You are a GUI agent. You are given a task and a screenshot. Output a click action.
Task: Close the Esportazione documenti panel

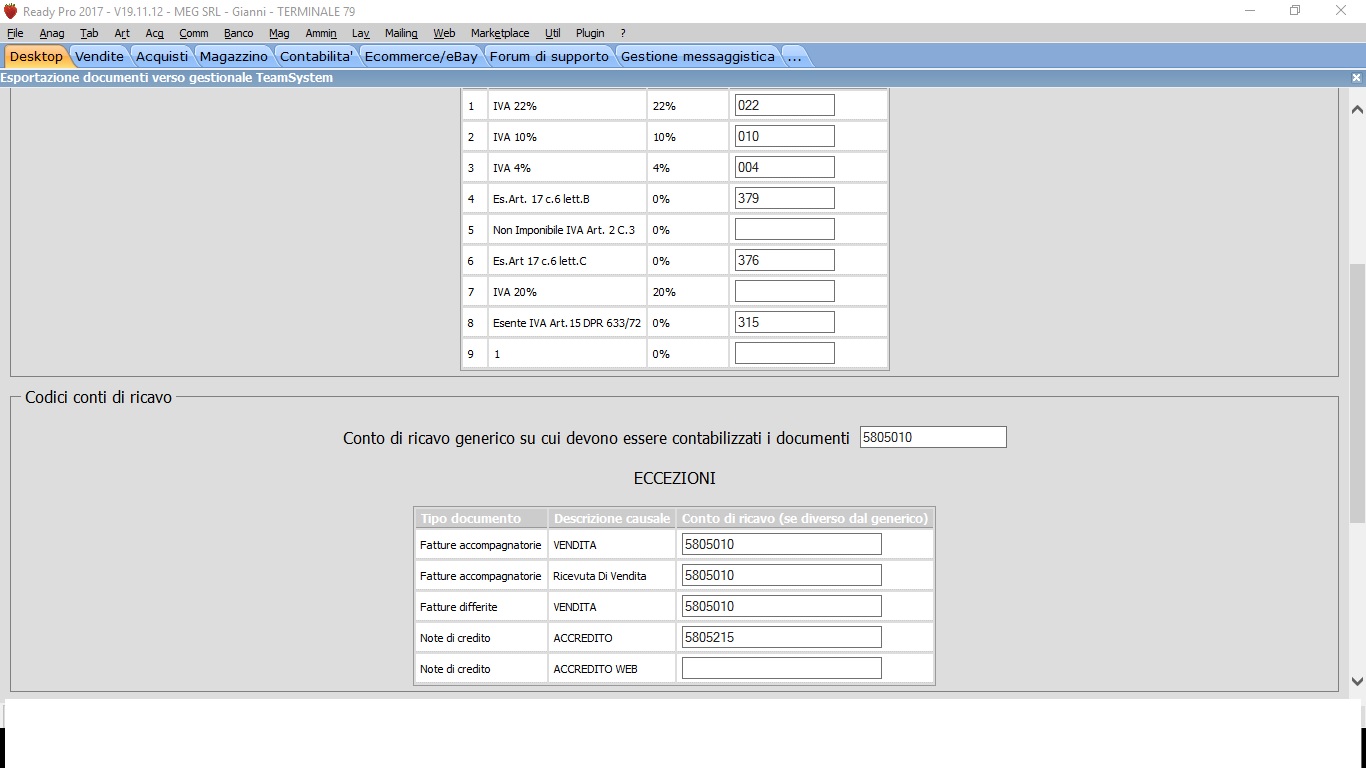(x=1357, y=77)
